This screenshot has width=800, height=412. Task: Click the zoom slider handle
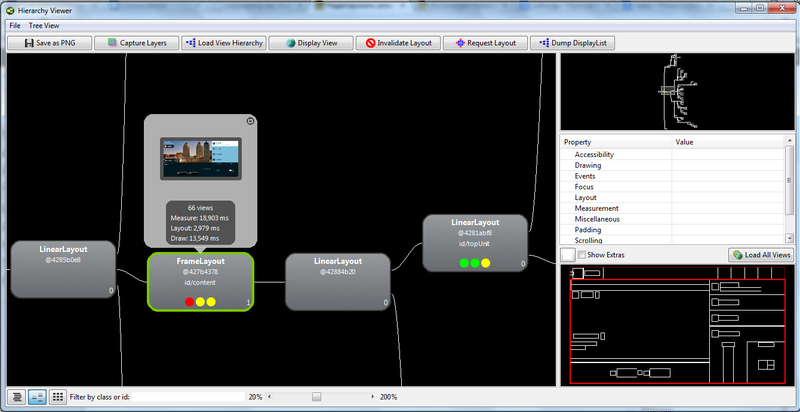click(x=317, y=397)
